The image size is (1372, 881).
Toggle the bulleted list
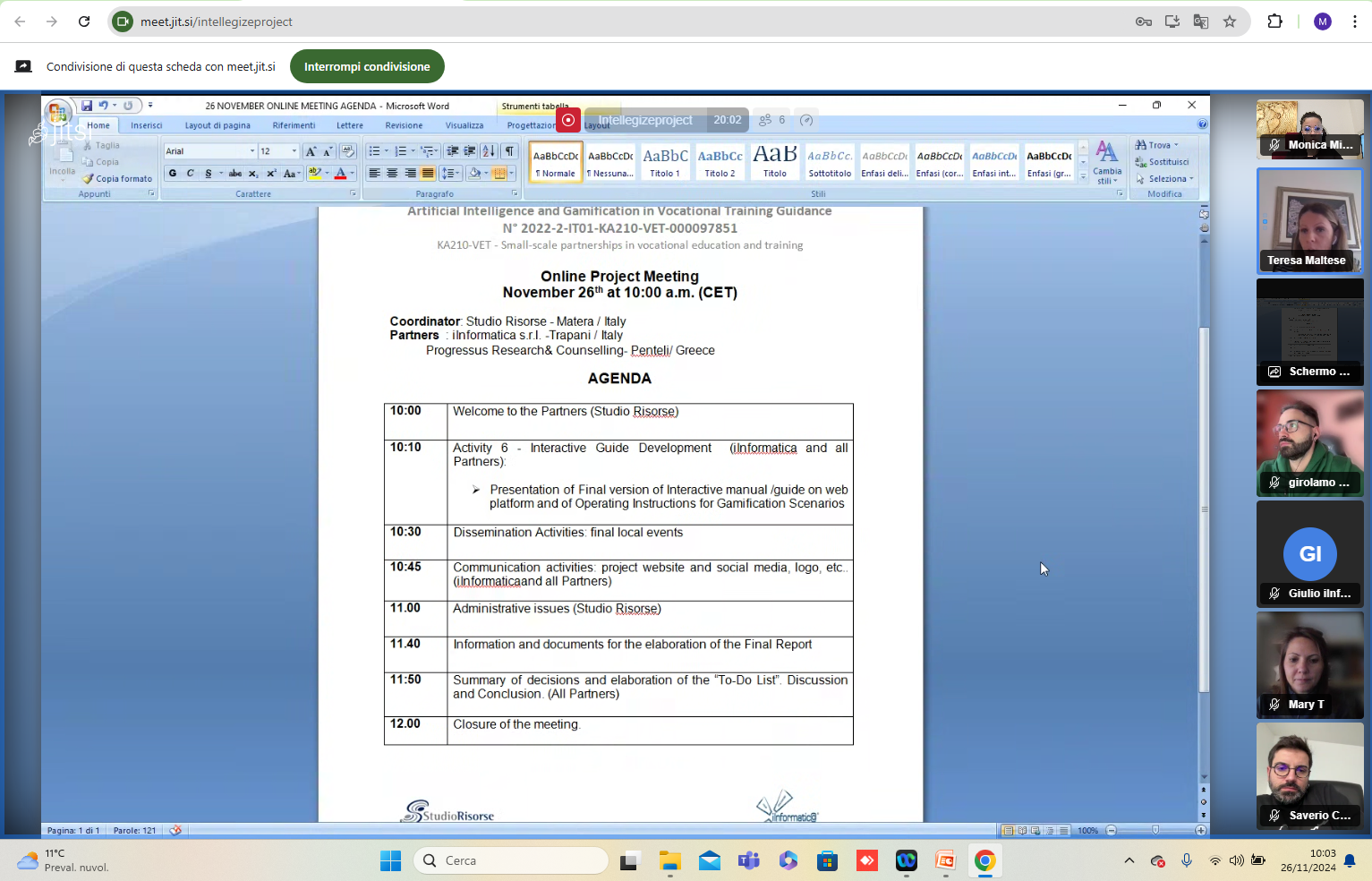point(375,151)
